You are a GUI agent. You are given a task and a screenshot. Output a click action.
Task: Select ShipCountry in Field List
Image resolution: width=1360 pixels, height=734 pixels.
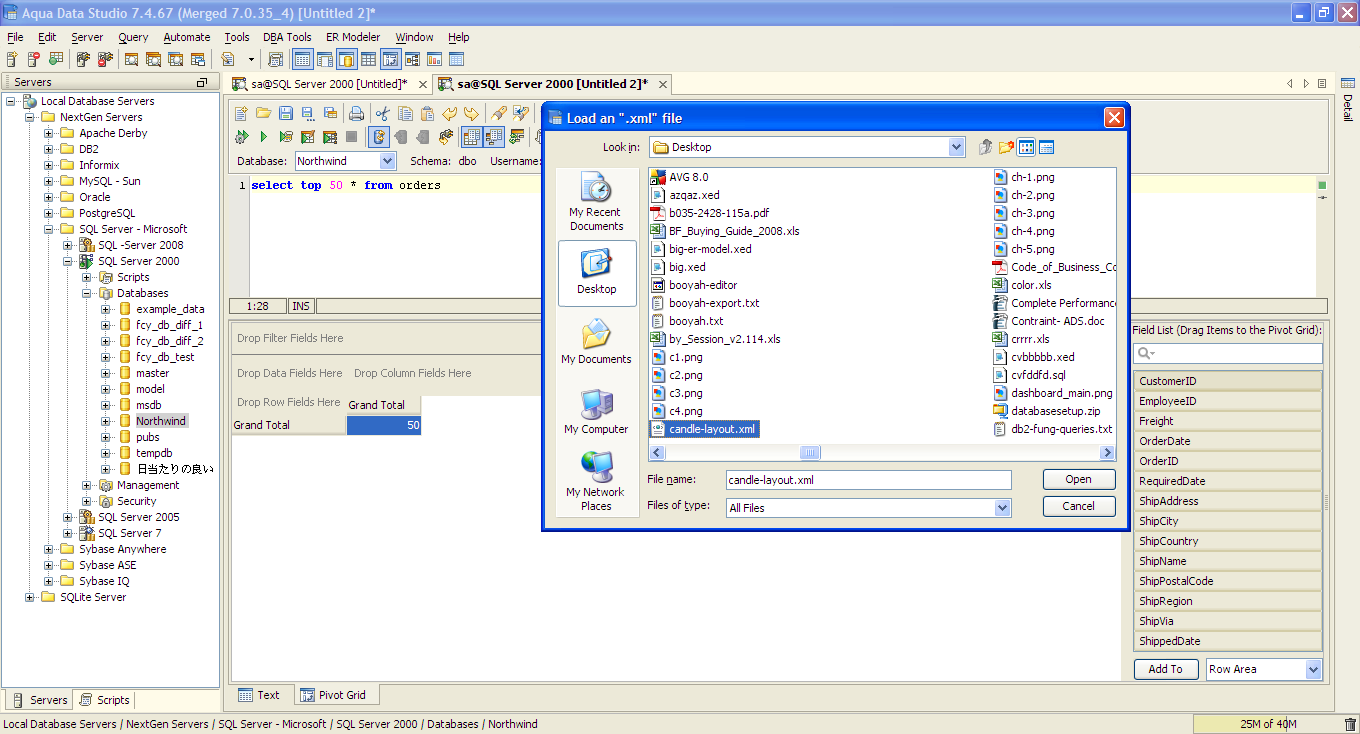pos(1227,541)
